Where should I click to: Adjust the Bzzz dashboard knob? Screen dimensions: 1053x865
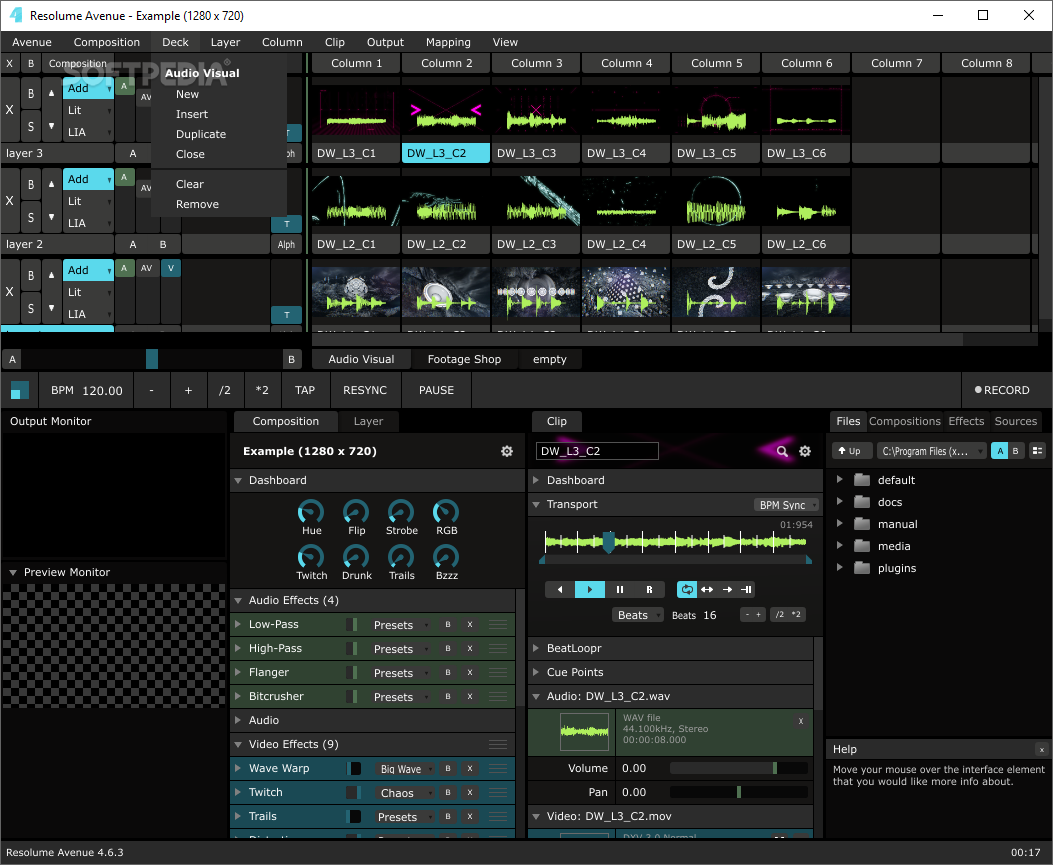tap(446, 557)
